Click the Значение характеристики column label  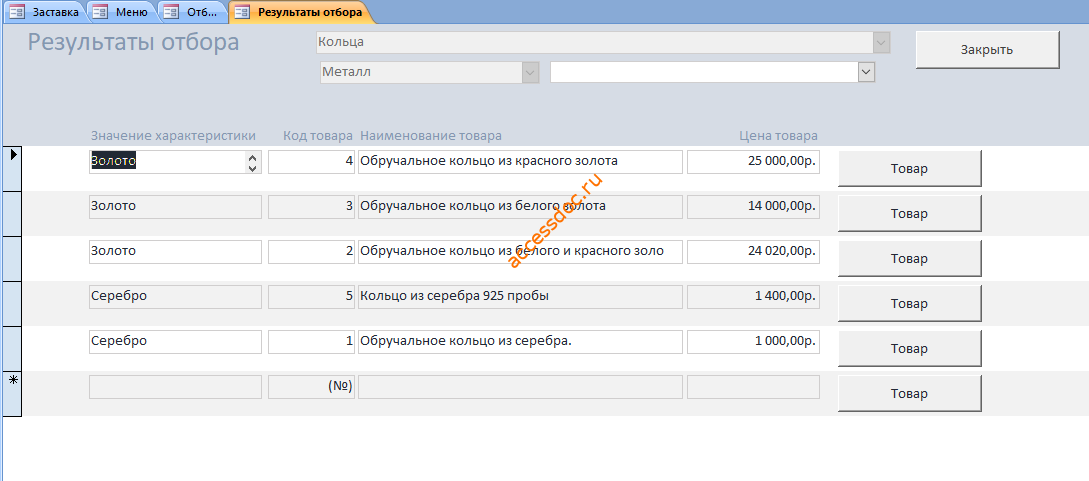pos(173,135)
